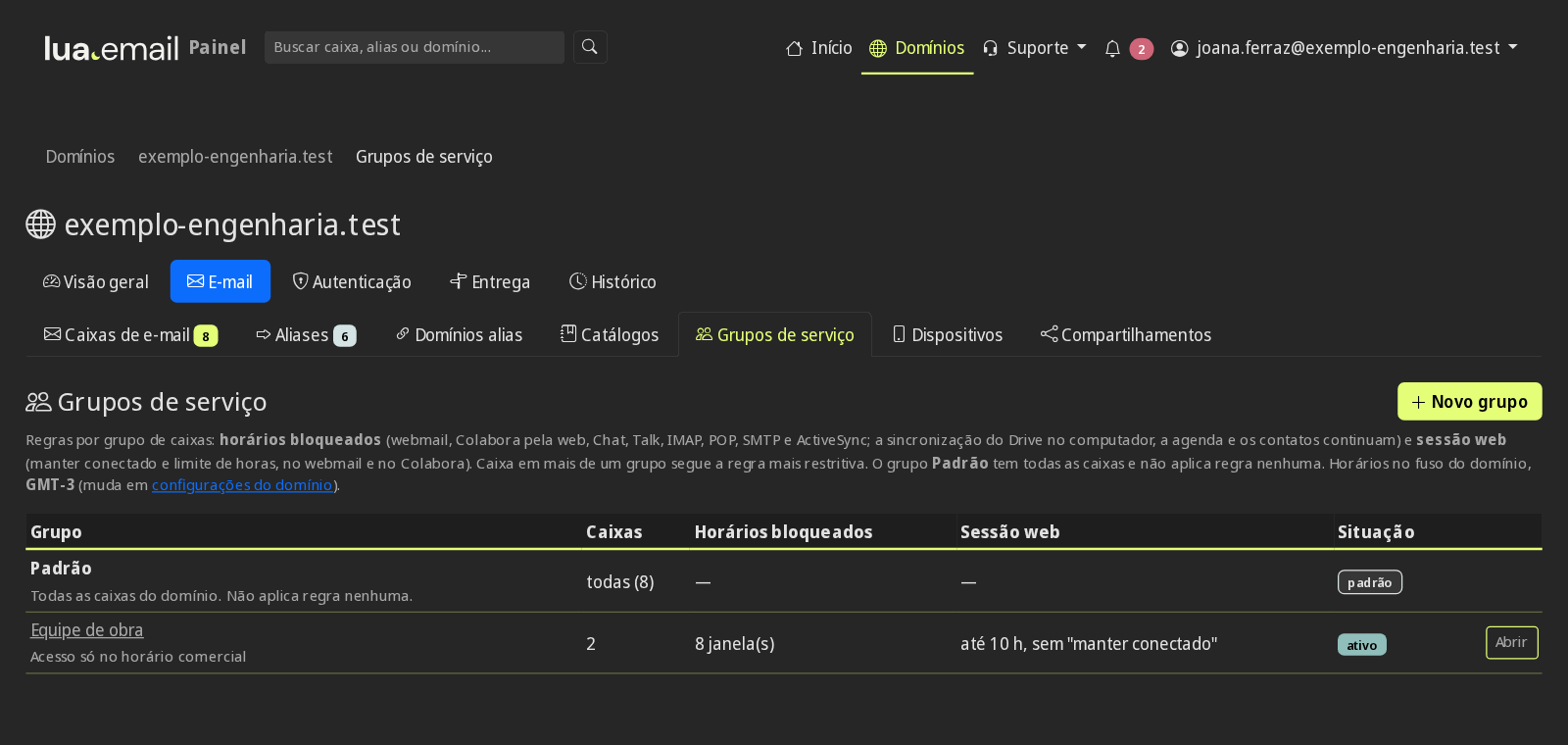Open joana.ferraz account dropdown
1568x745 pixels.
(x=1345, y=48)
